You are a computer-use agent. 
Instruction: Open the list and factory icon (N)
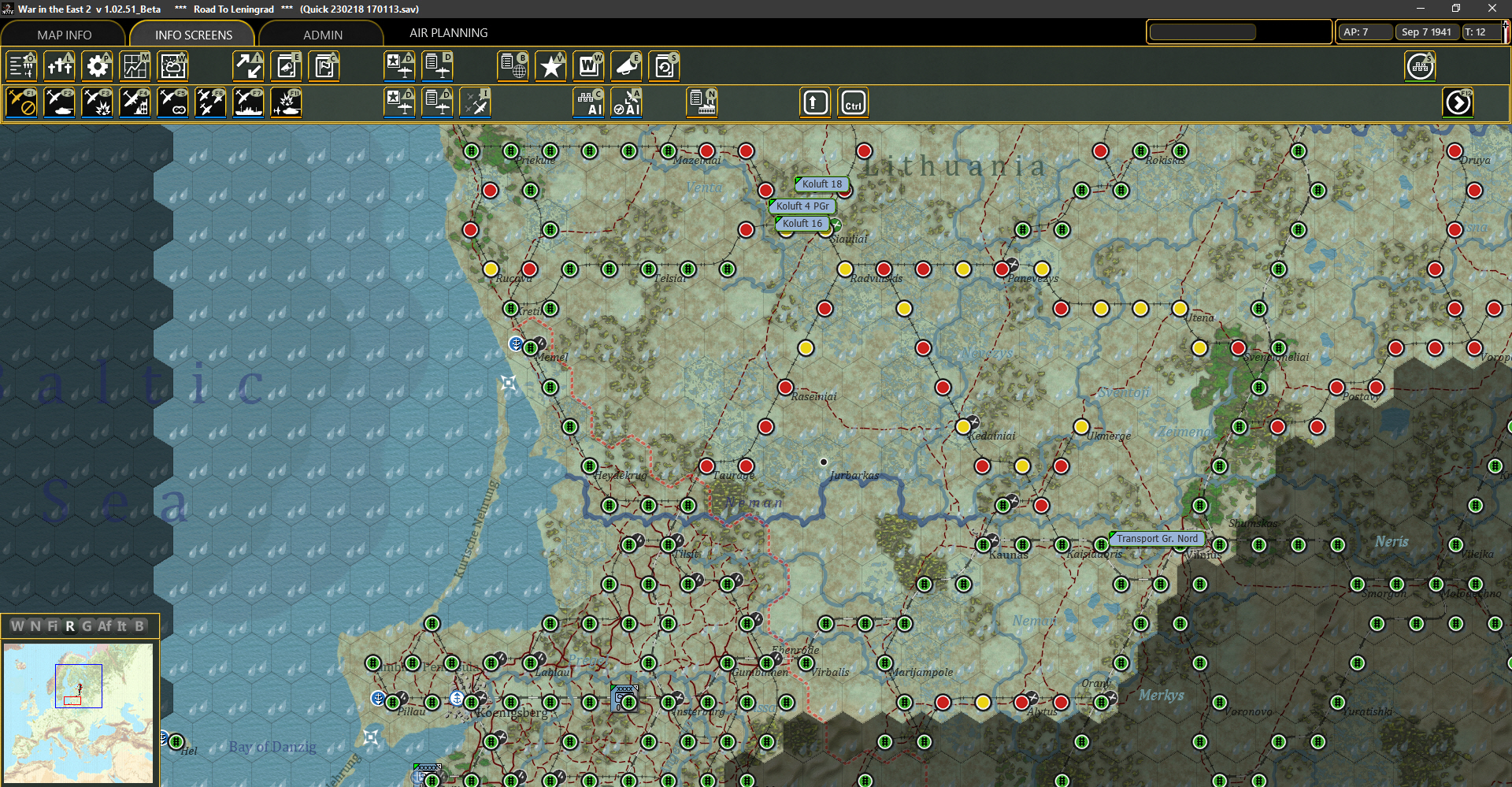pos(702,102)
